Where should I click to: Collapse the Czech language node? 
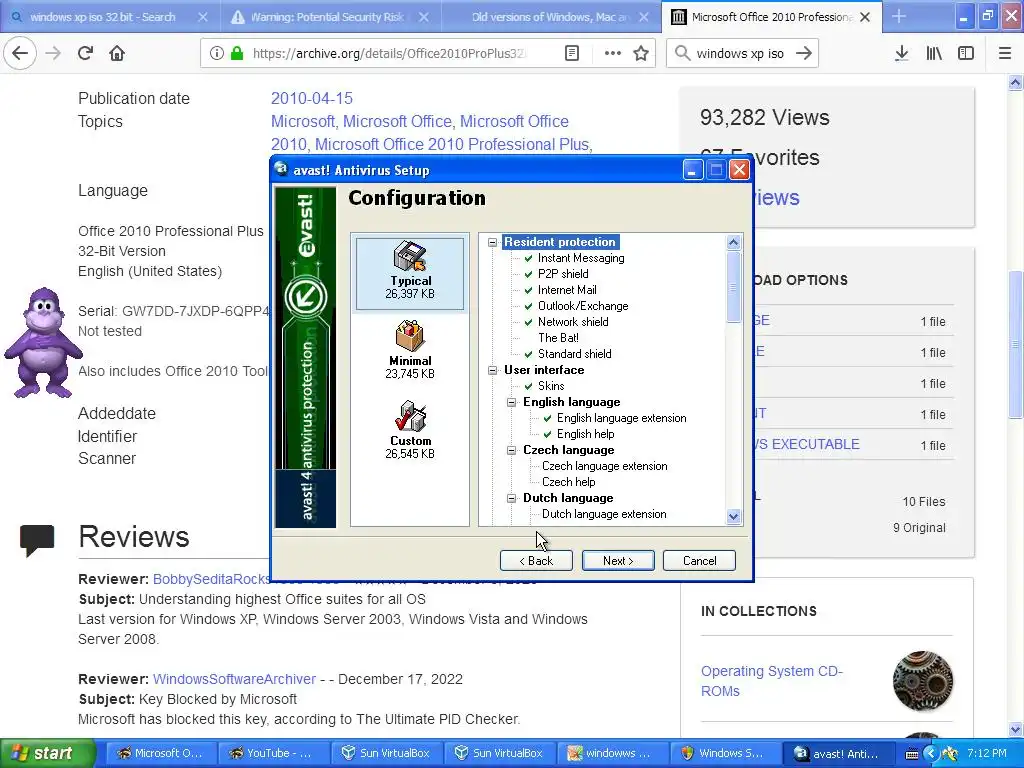coord(512,450)
